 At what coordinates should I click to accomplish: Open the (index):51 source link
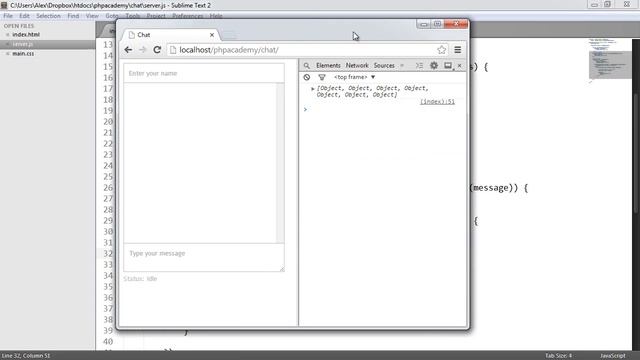pyautogui.click(x=437, y=102)
